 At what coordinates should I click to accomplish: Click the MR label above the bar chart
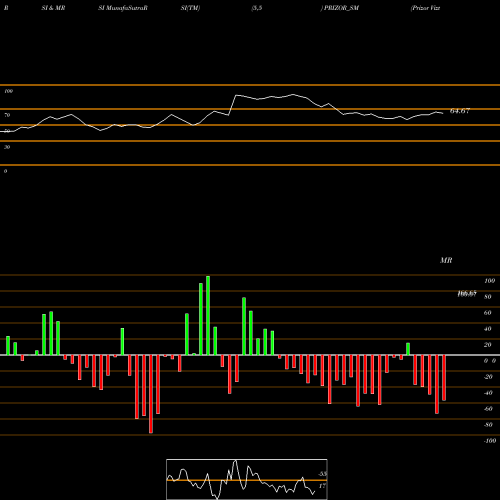click(446, 260)
